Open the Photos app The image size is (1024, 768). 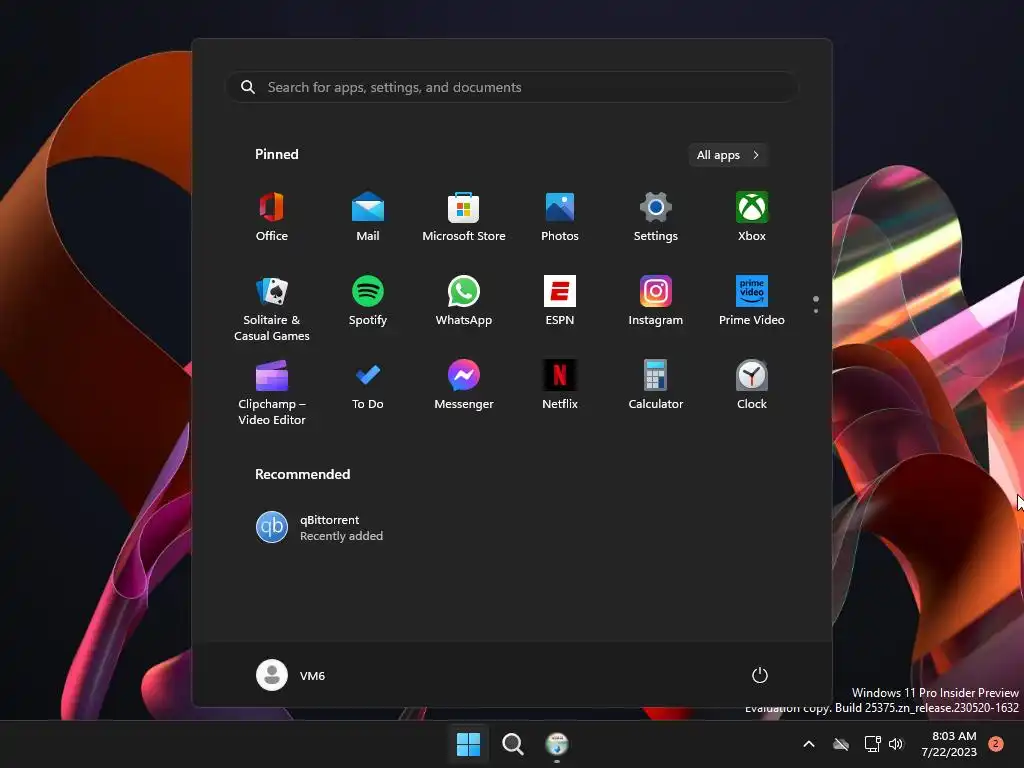tap(560, 217)
